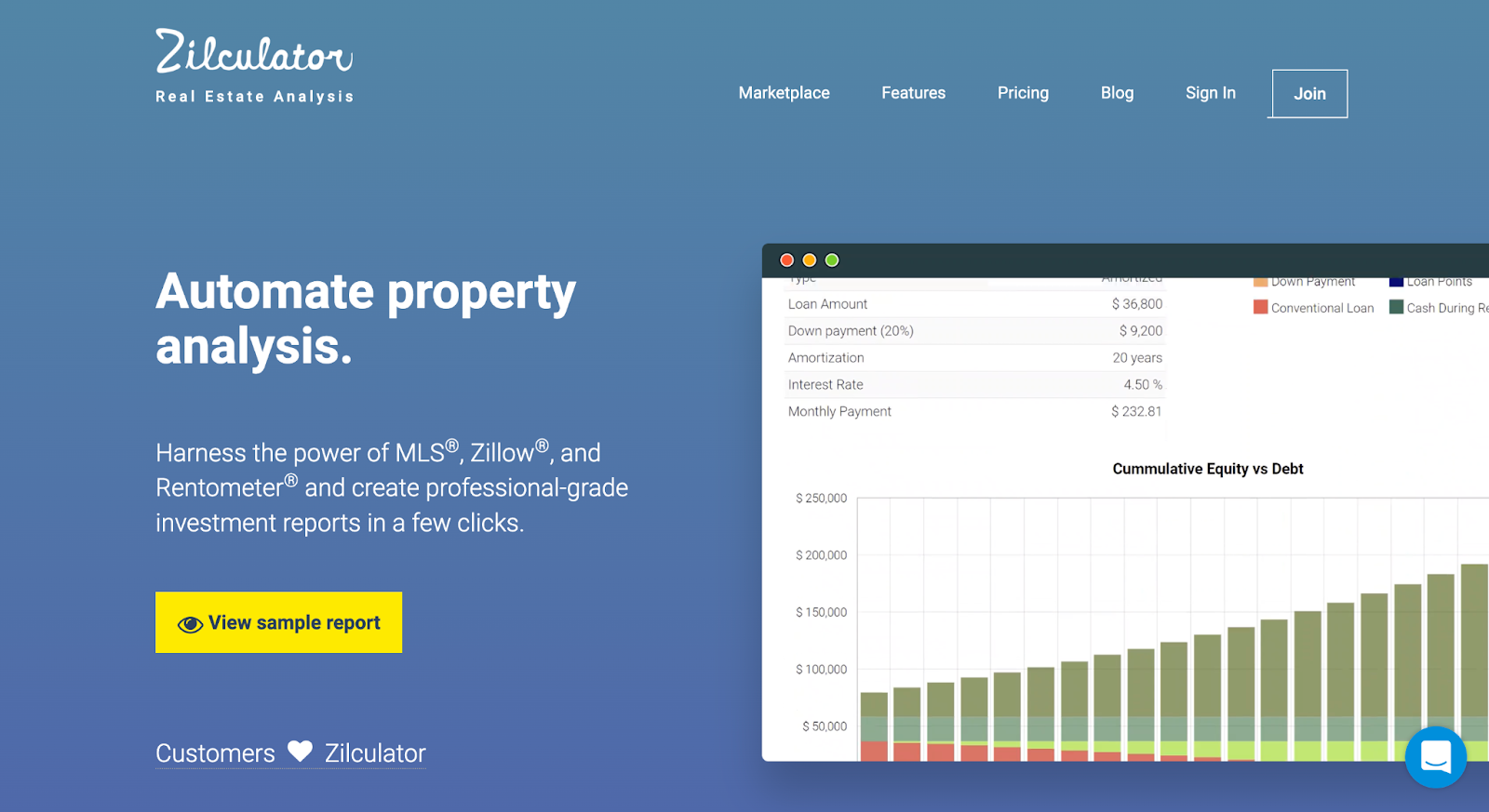The height and width of the screenshot is (812, 1489).
Task: Click the $ 100,000 axis label
Action: 821,670
